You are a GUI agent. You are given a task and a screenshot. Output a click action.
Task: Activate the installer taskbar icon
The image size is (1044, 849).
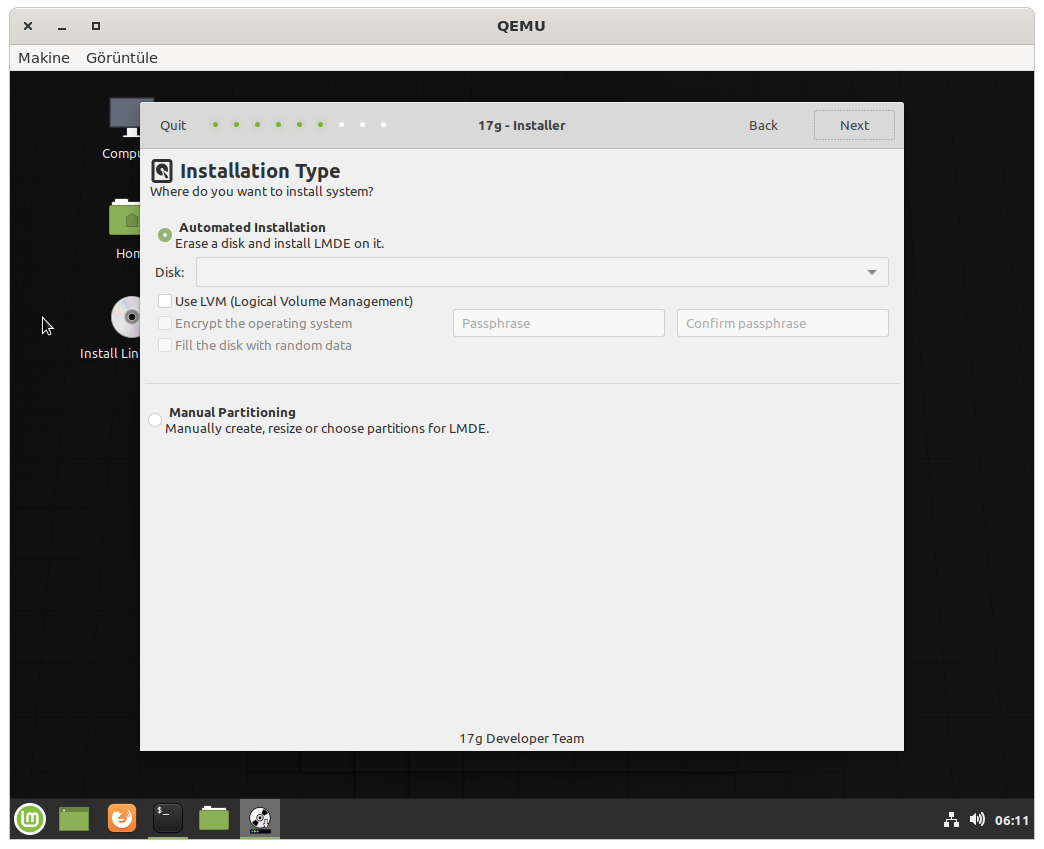[x=260, y=819]
